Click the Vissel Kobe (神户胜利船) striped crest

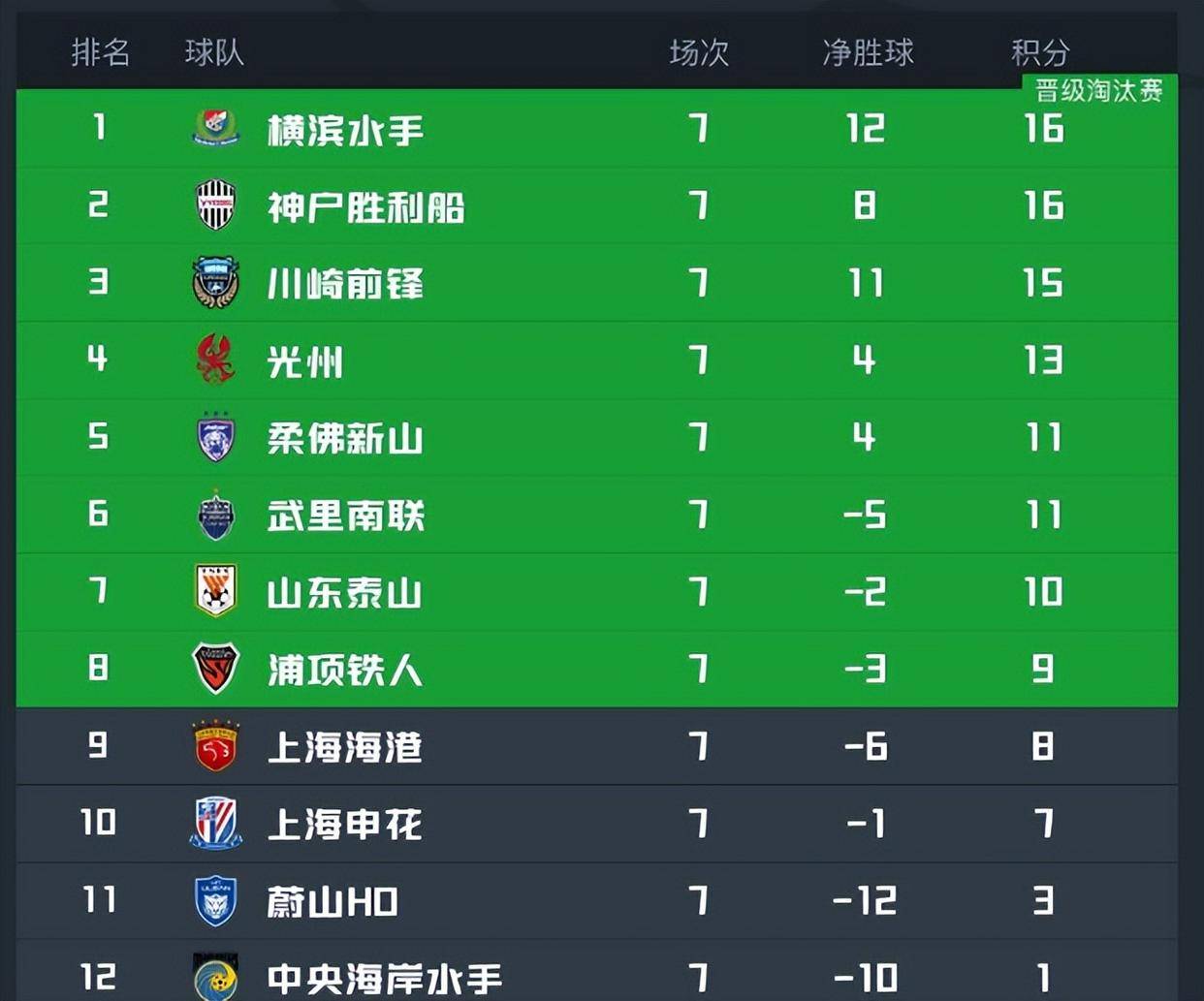point(215,204)
